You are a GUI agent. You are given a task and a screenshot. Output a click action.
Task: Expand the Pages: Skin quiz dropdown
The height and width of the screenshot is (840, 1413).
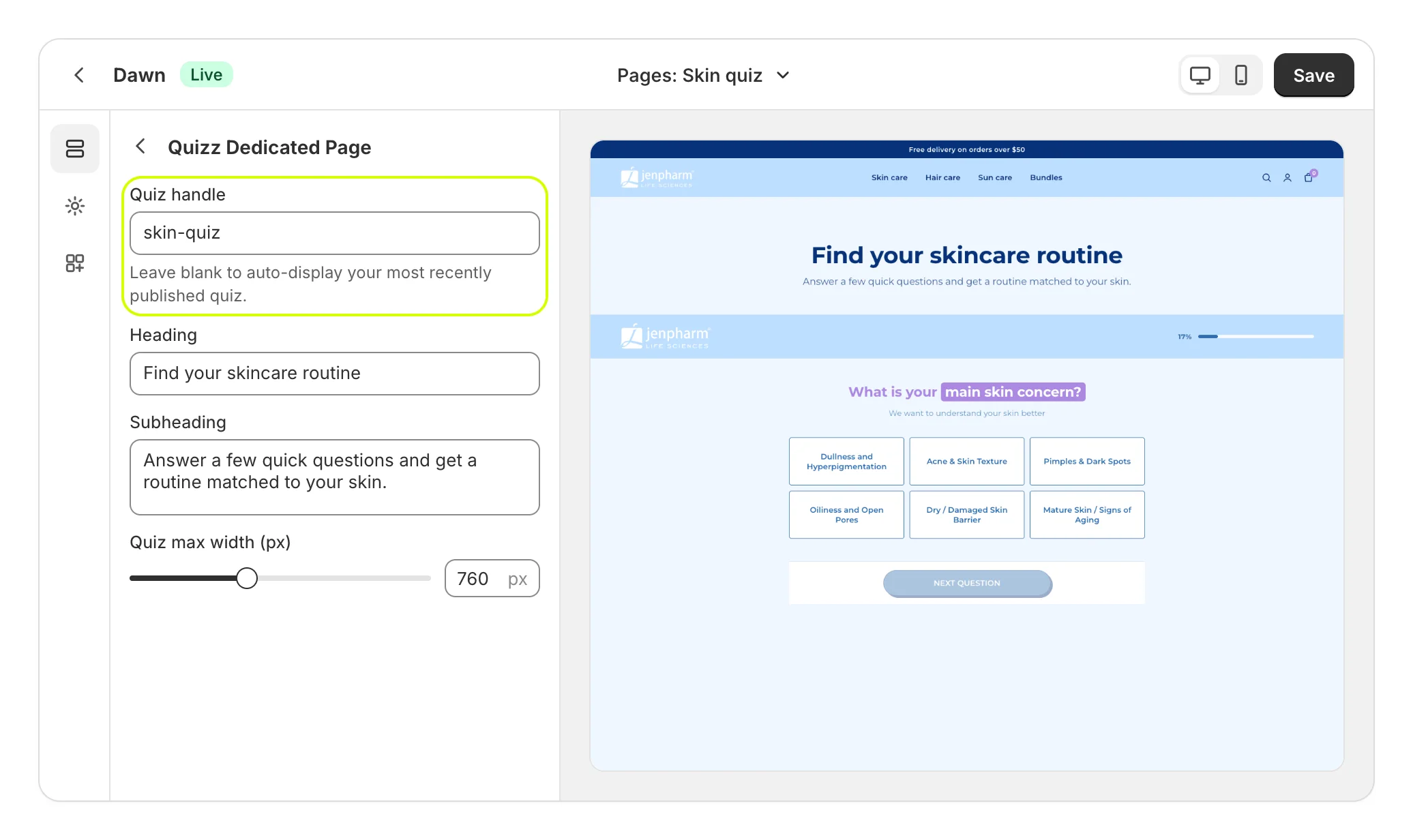pyautogui.click(x=703, y=75)
